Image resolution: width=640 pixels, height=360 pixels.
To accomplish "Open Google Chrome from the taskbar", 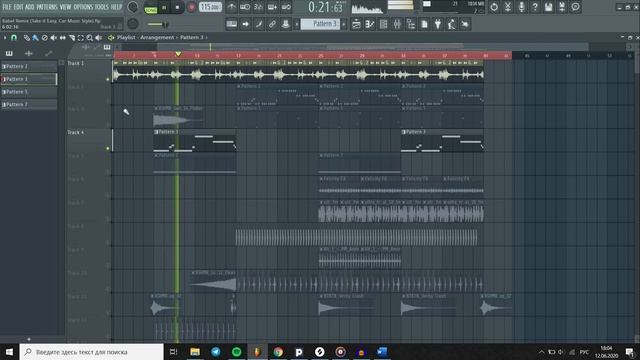I will tap(278, 352).
